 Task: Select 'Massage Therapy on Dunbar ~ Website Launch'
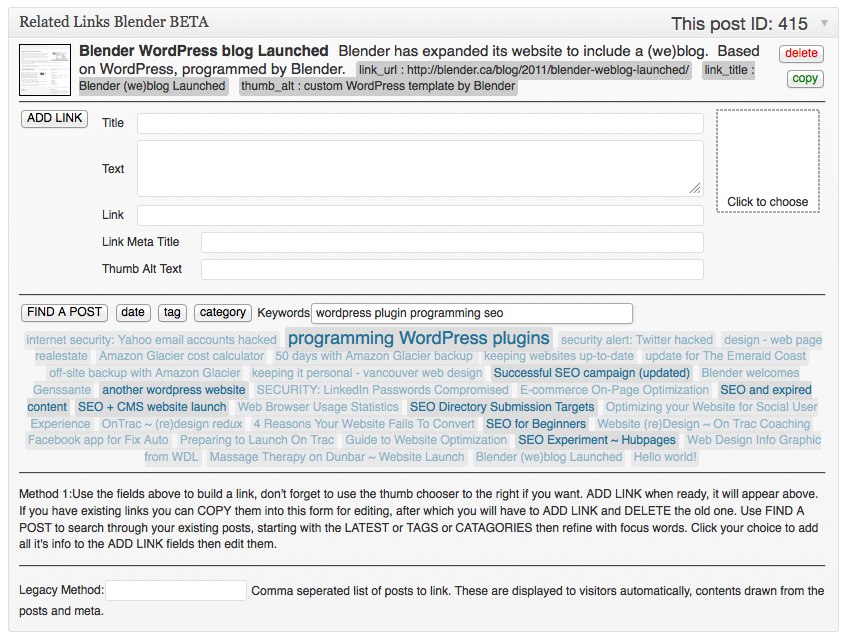[337, 457]
